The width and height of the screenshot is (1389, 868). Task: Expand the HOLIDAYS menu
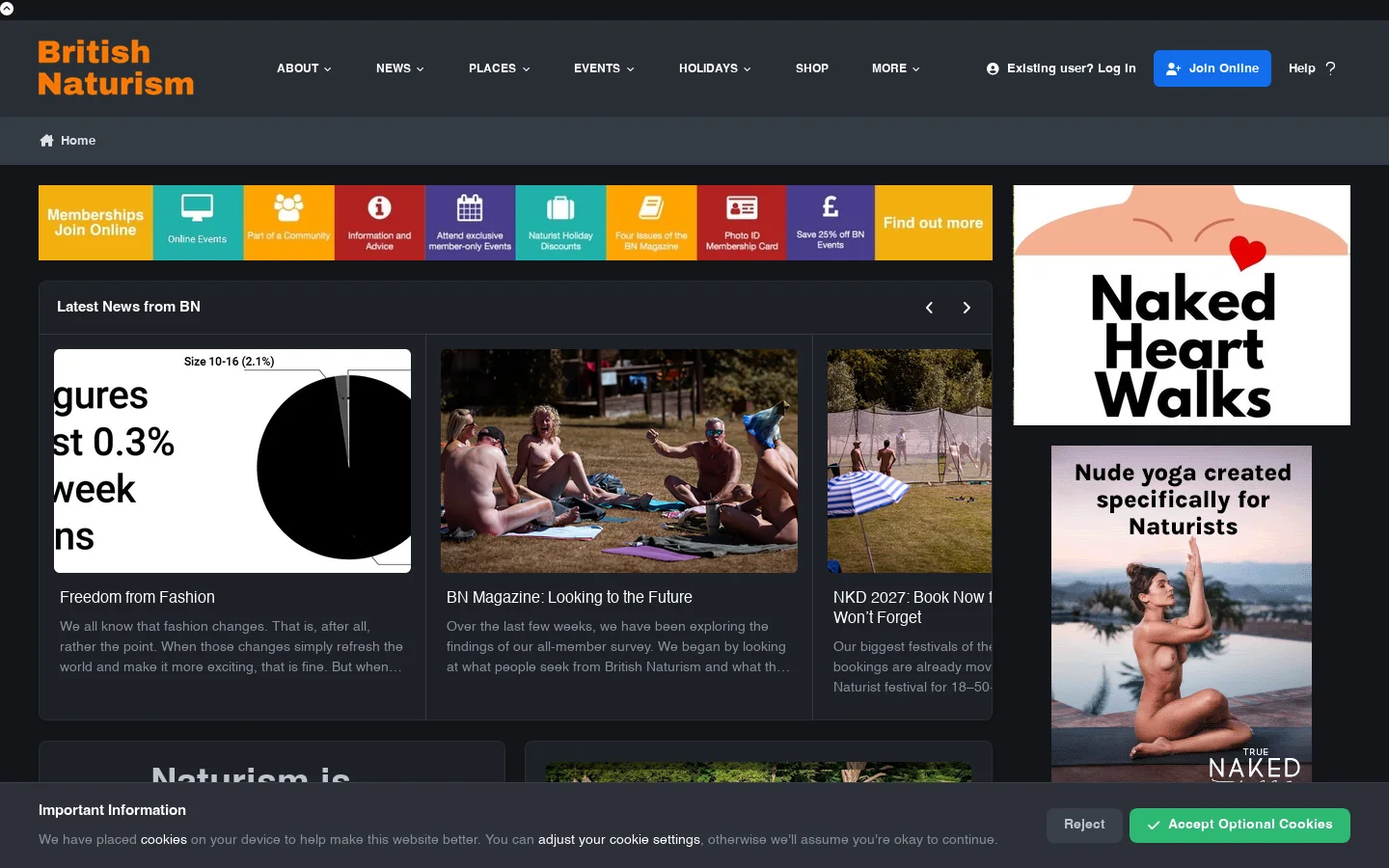pyautogui.click(x=715, y=68)
